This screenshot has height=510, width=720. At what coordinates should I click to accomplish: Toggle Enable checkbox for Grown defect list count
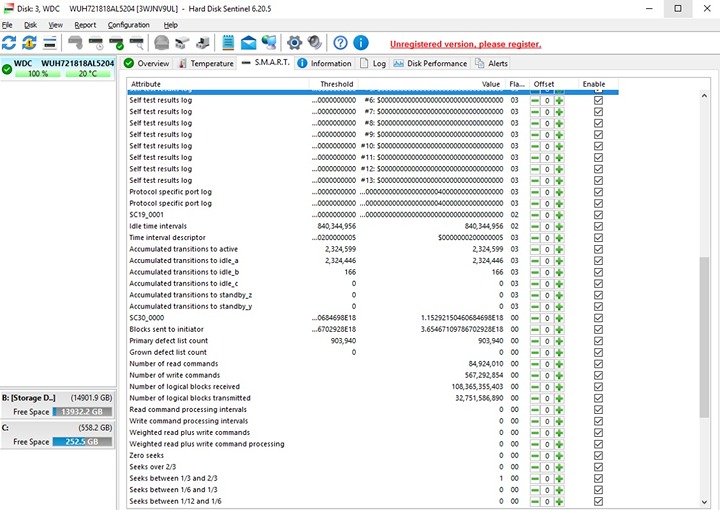point(598,353)
